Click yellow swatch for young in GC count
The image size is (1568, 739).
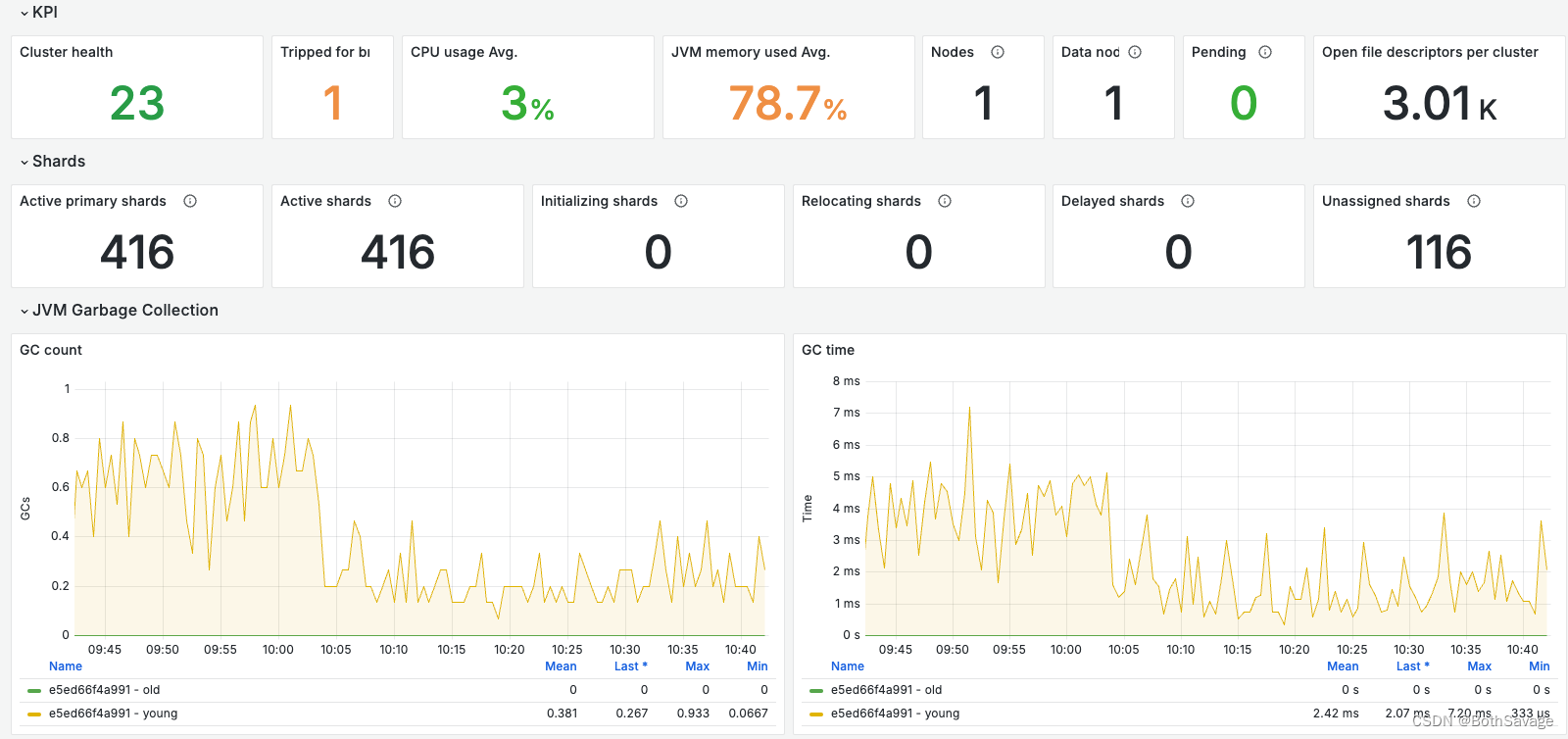tap(34, 714)
